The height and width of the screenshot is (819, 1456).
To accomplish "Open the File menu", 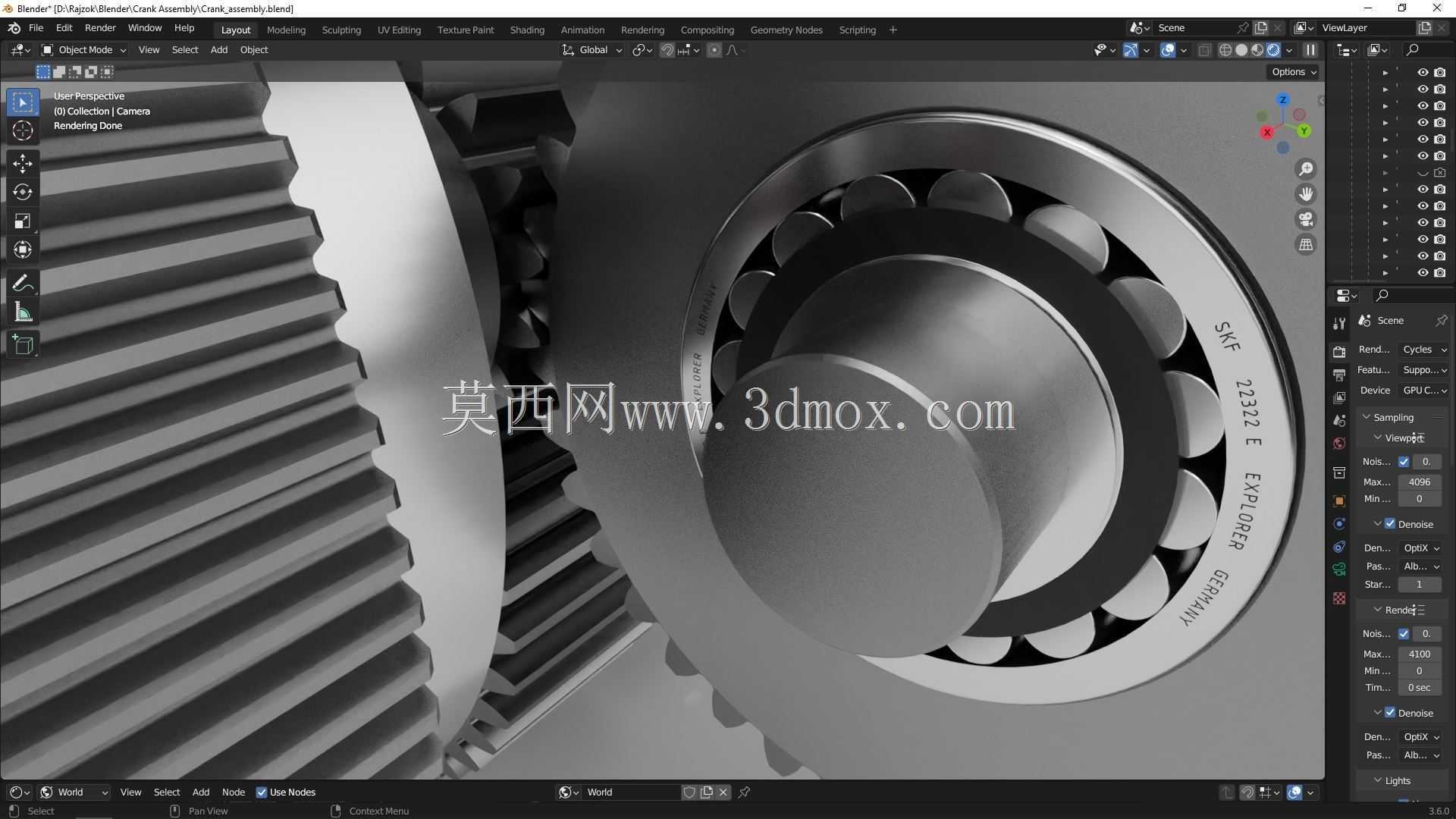I will pyautogui.click(x=36, y=28).
